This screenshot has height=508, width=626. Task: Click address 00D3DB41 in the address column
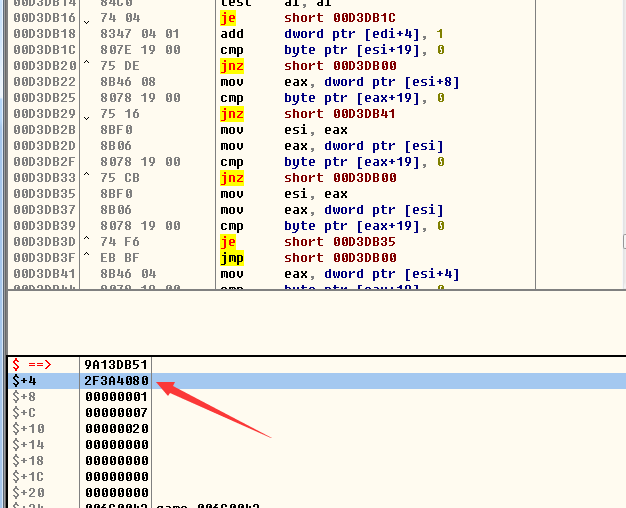pos(44,274)
